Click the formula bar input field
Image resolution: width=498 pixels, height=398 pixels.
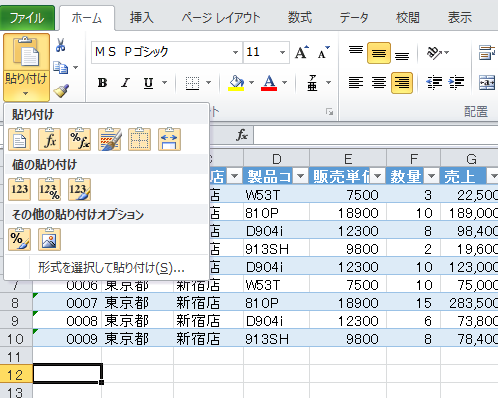tap(376, 135)
